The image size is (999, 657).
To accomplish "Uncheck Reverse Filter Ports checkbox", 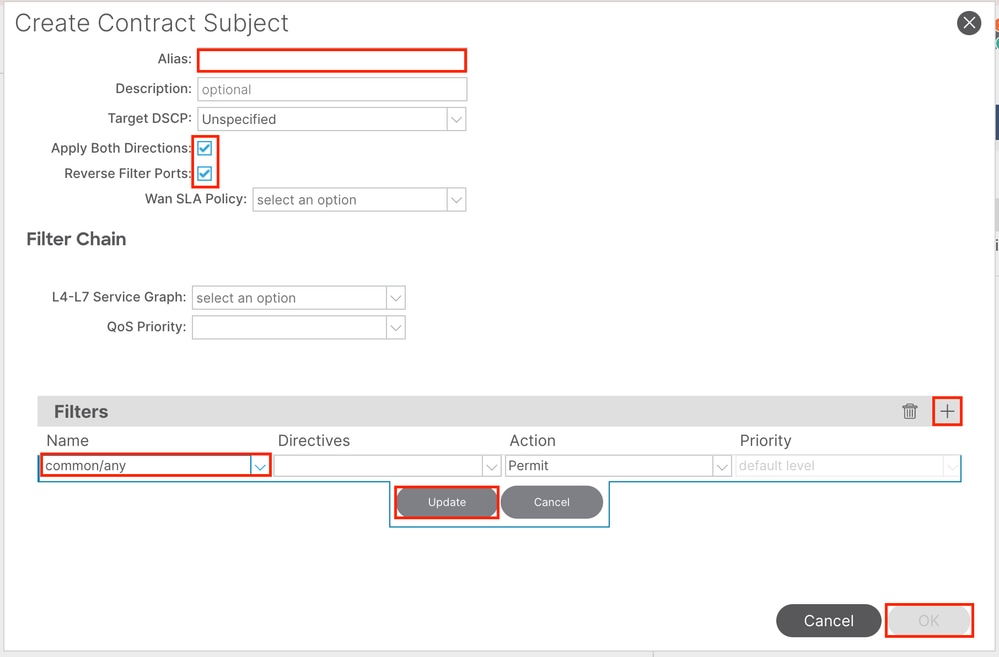I will pyautogui.click(x=205, y=174).
